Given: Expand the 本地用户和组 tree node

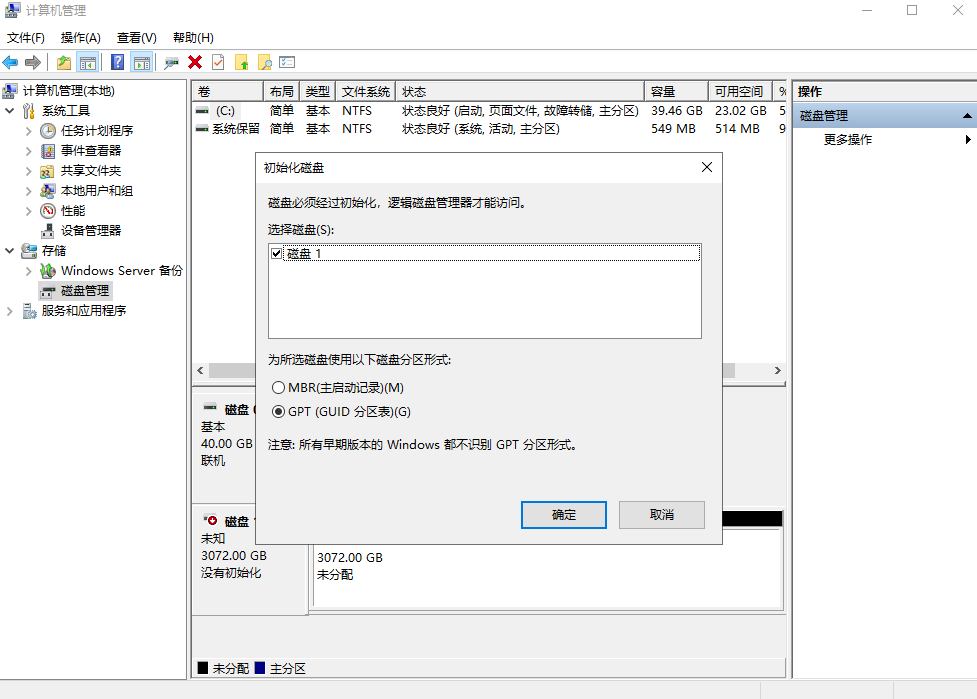Looking at the screenshot, I should point(29,191).
